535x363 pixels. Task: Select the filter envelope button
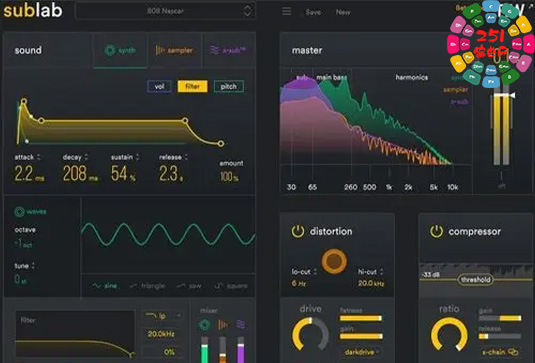coord(192,86)
